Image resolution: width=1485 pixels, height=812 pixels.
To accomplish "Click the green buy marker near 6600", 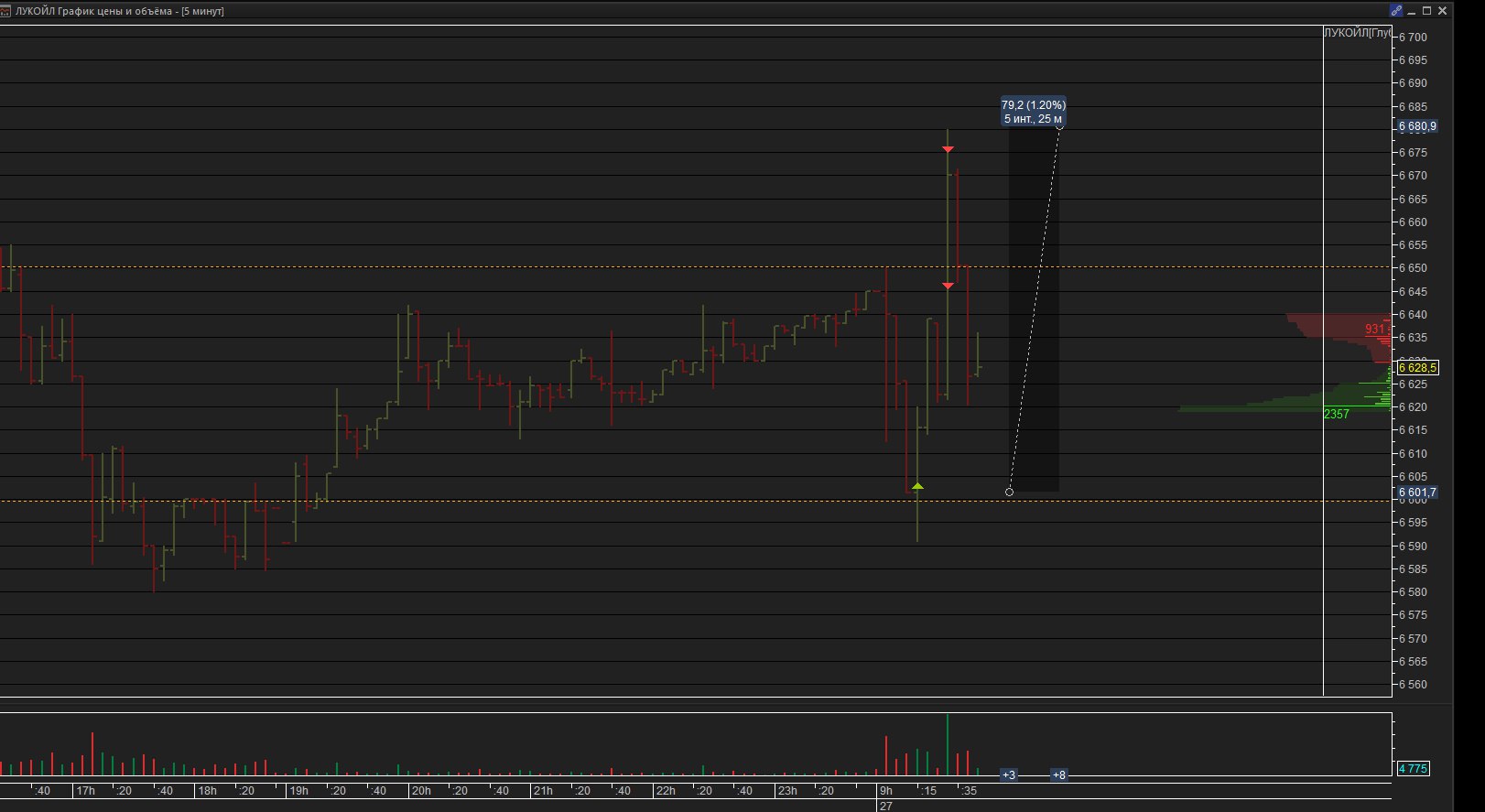I will (917, 486).
